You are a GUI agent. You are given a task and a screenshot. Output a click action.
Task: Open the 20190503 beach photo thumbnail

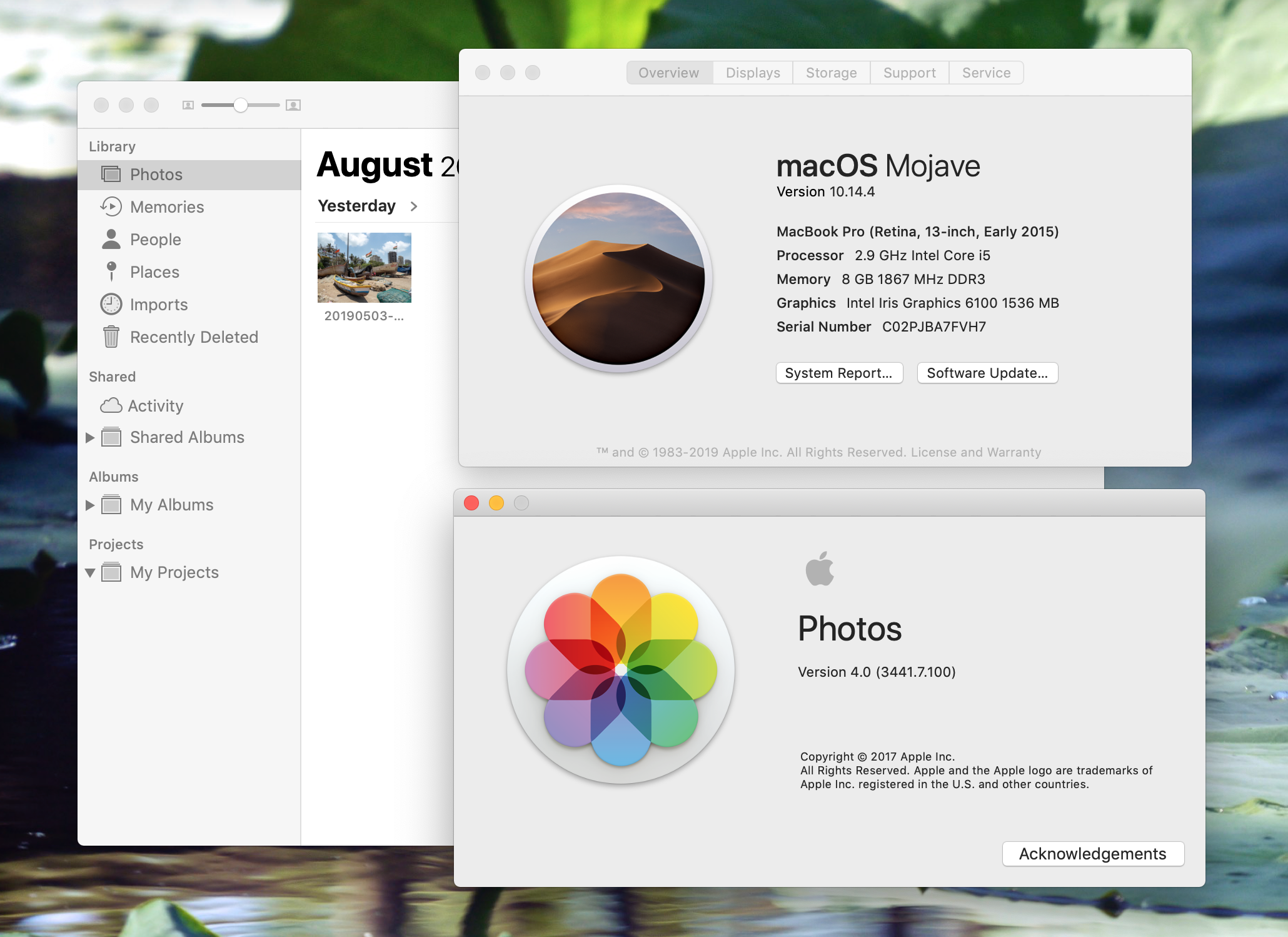(x=364, y=268)
